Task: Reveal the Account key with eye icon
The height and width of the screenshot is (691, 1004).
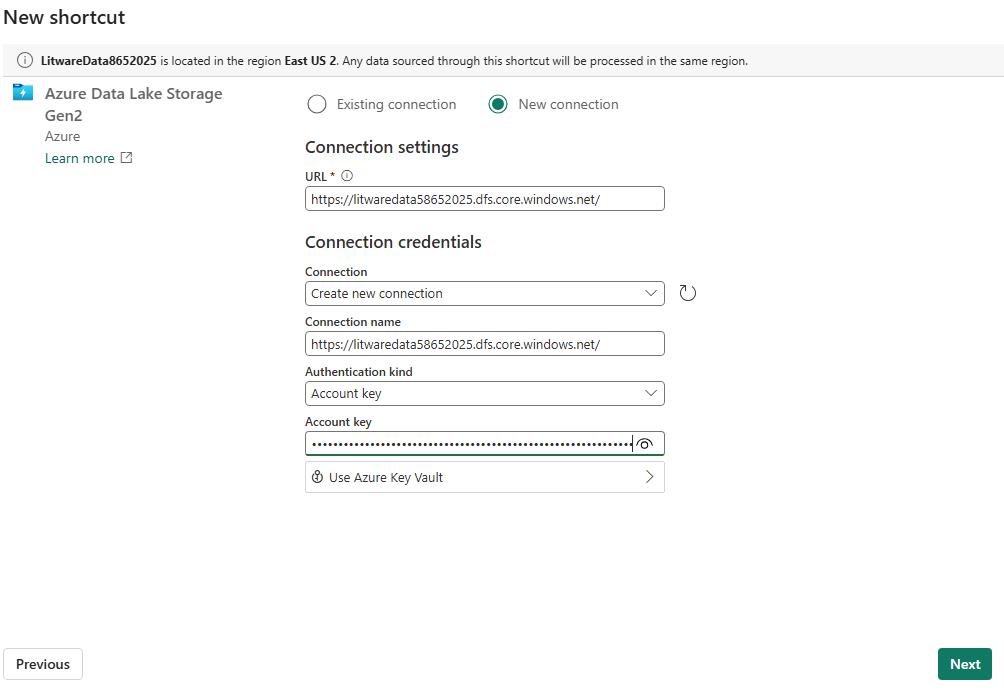Action: click(645, 444)
